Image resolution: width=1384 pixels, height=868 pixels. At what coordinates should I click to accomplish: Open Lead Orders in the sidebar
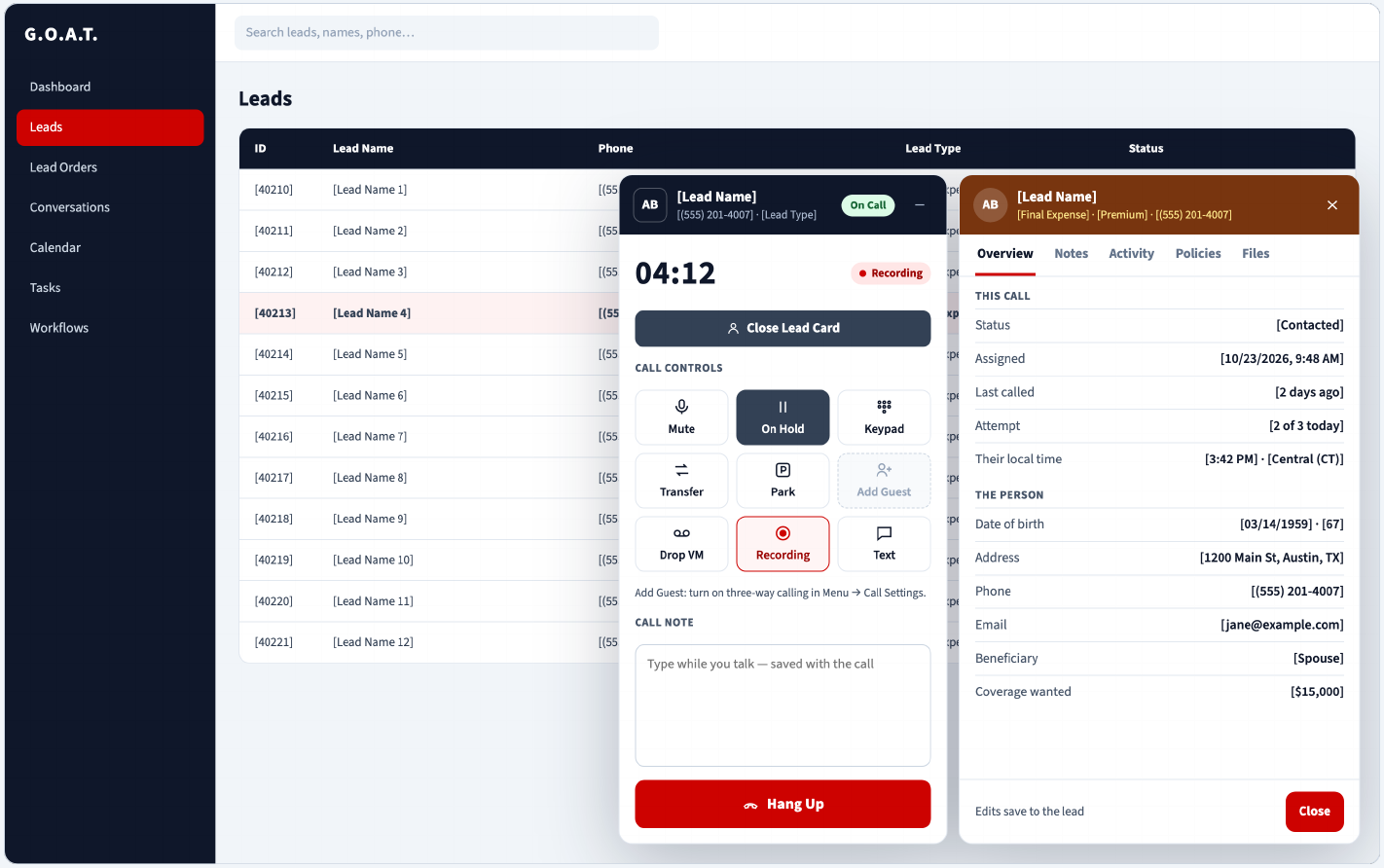pos(110,167)
